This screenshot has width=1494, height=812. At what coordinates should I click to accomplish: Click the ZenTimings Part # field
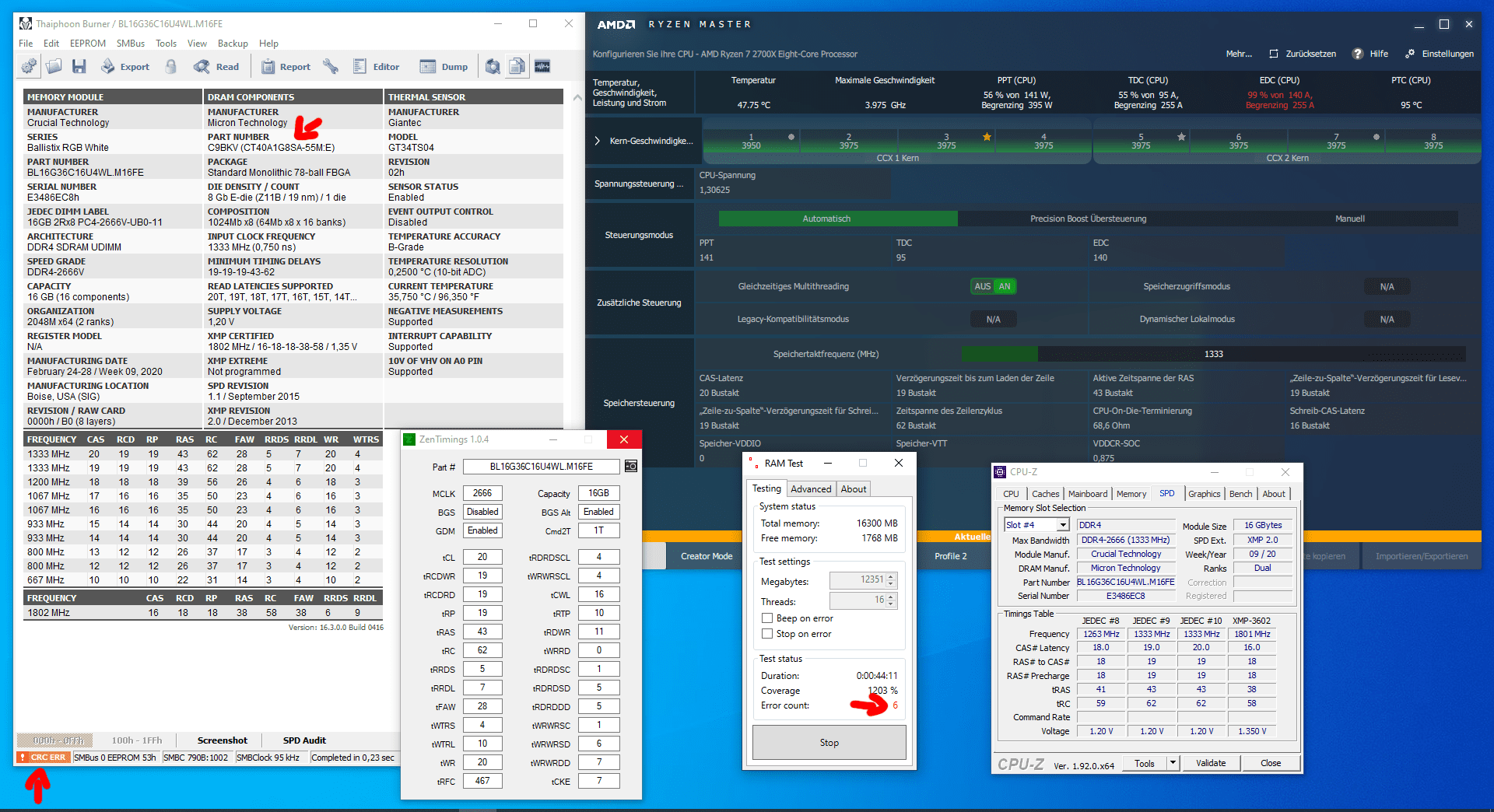(541, 467)
